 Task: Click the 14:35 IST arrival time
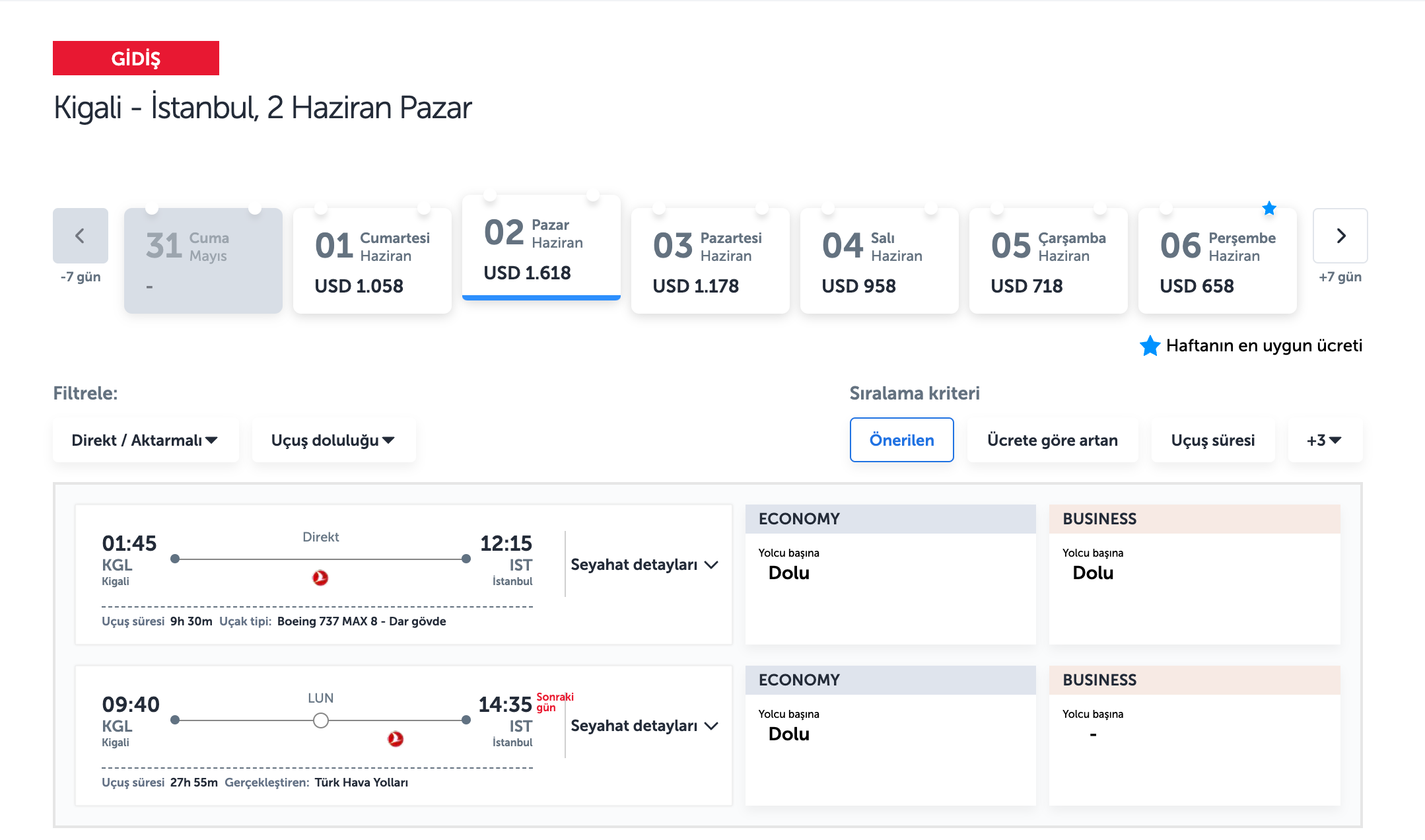coord(505,705)
